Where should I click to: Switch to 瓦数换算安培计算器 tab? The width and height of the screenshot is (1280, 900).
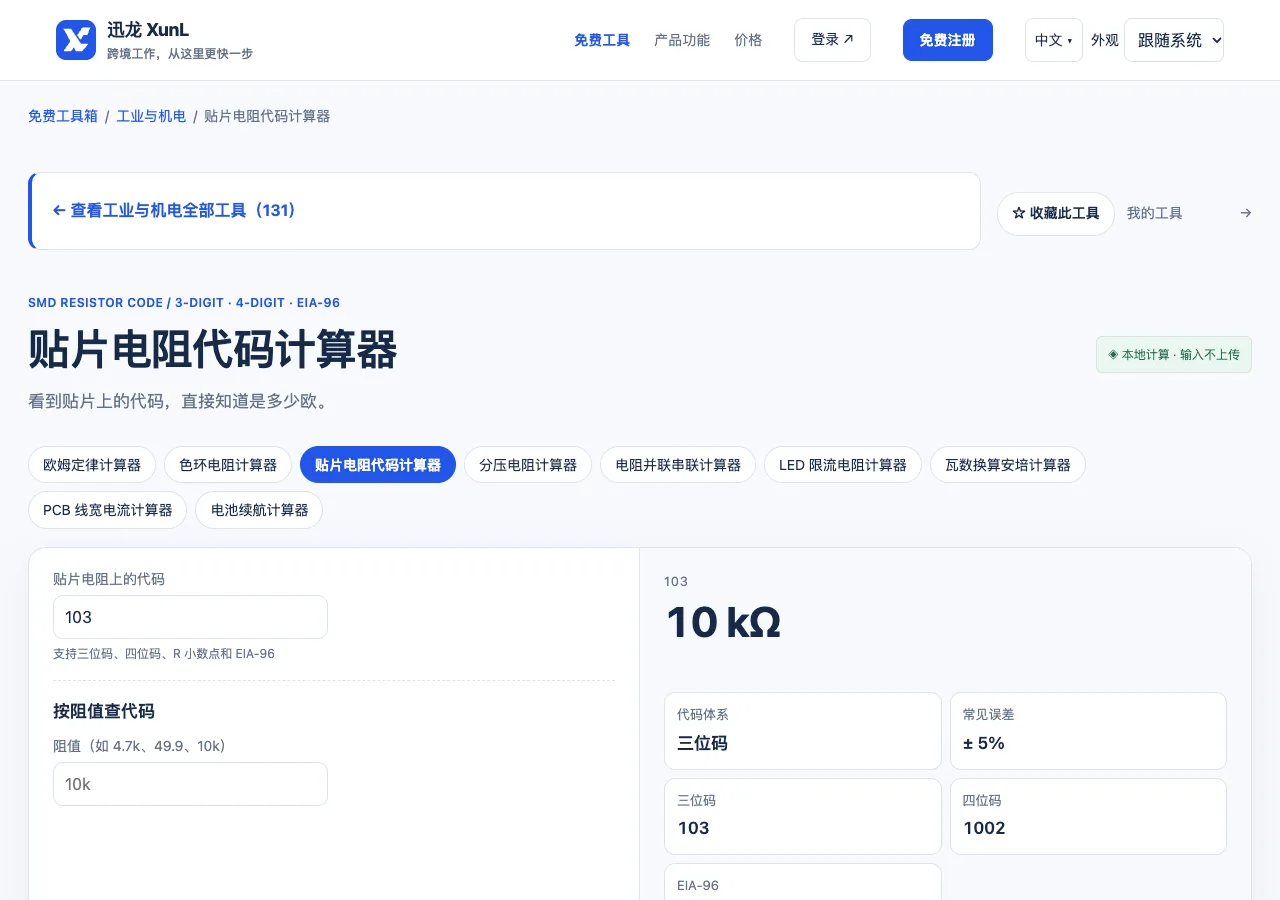pos(1008,465)
